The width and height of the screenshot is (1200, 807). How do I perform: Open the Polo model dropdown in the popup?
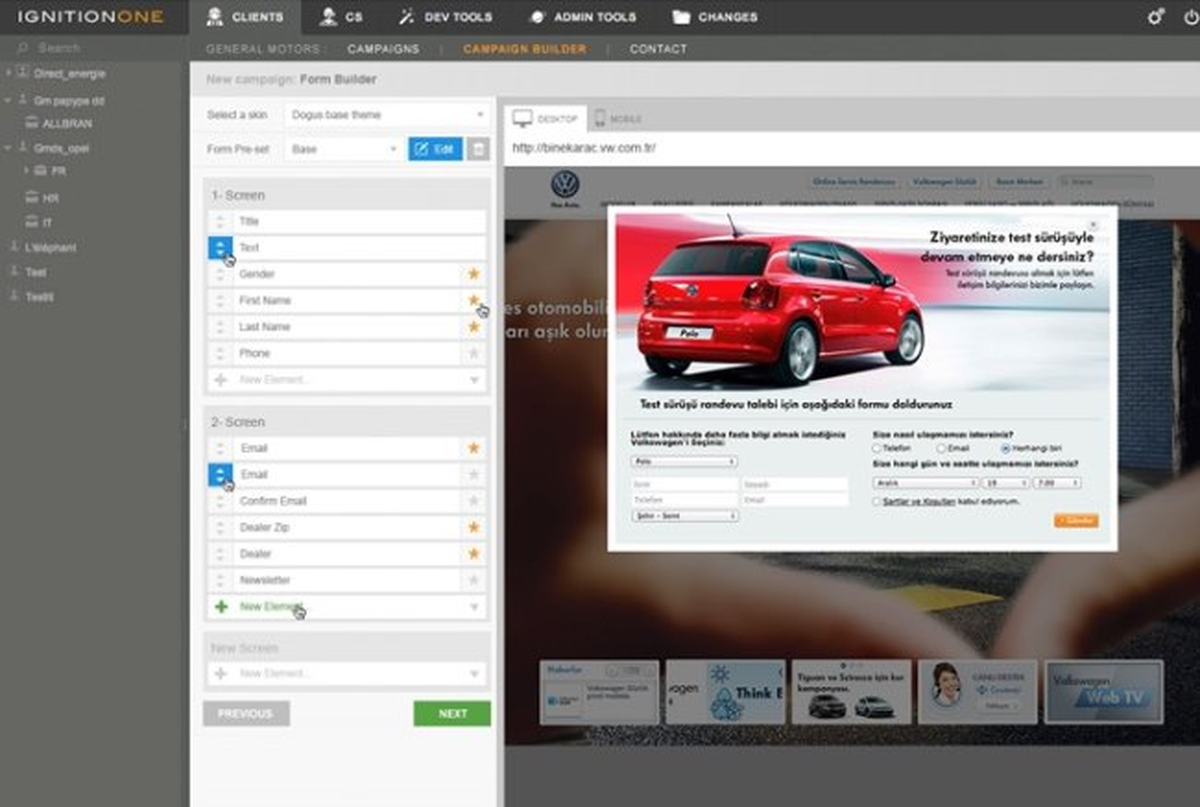684,462
